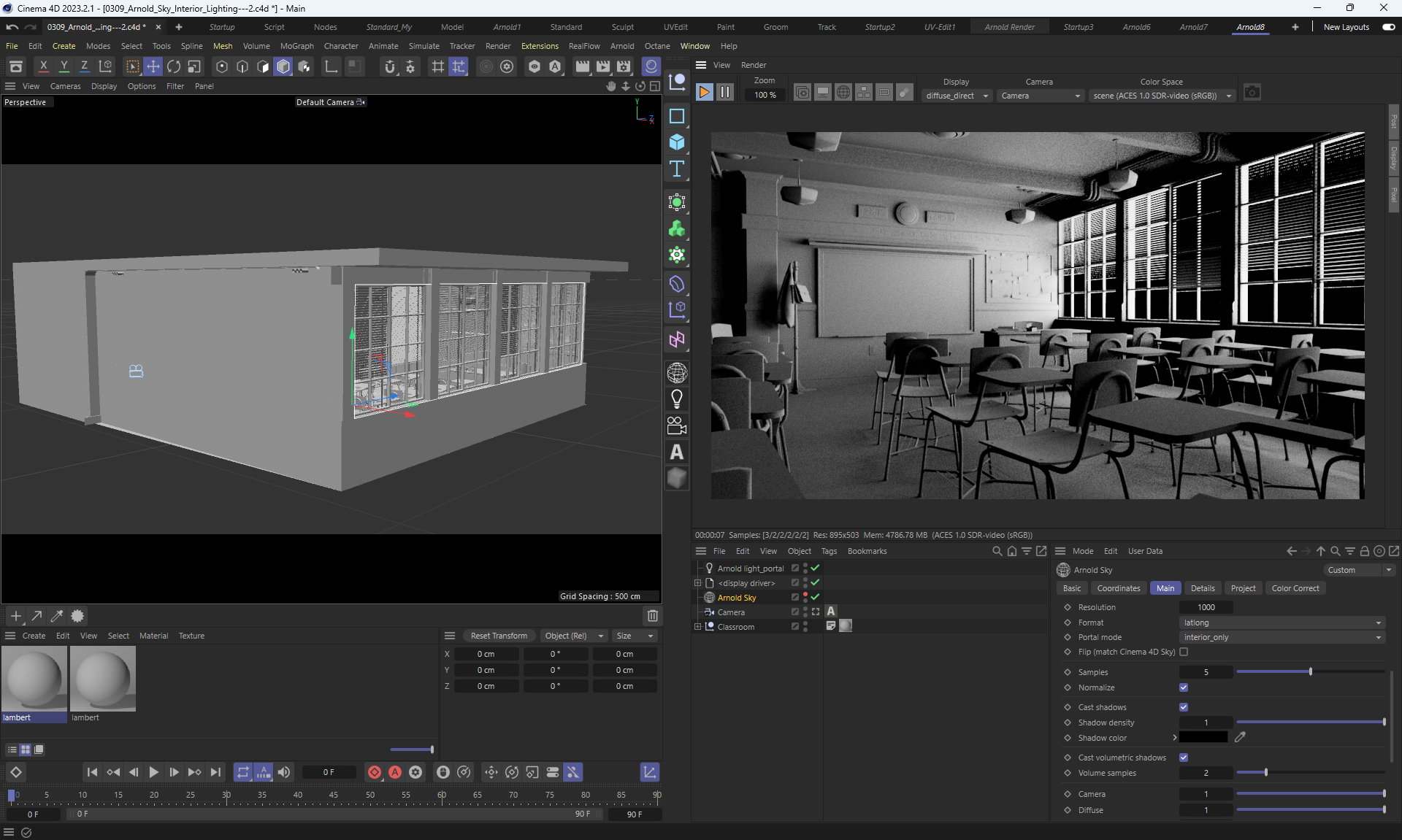The image size is (1402, 840).
Task: Start IPR render with play button
Action: coord(704,93)
